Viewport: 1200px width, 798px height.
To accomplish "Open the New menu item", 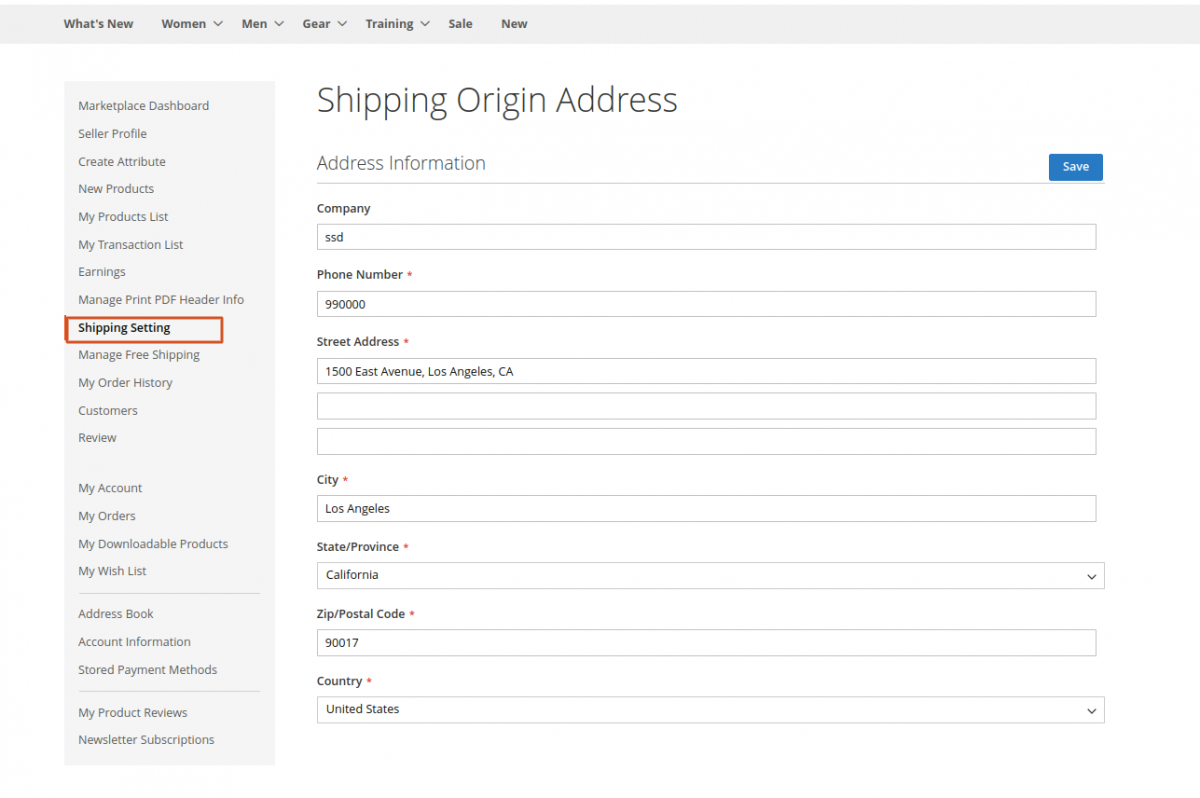I will [514, 23].
